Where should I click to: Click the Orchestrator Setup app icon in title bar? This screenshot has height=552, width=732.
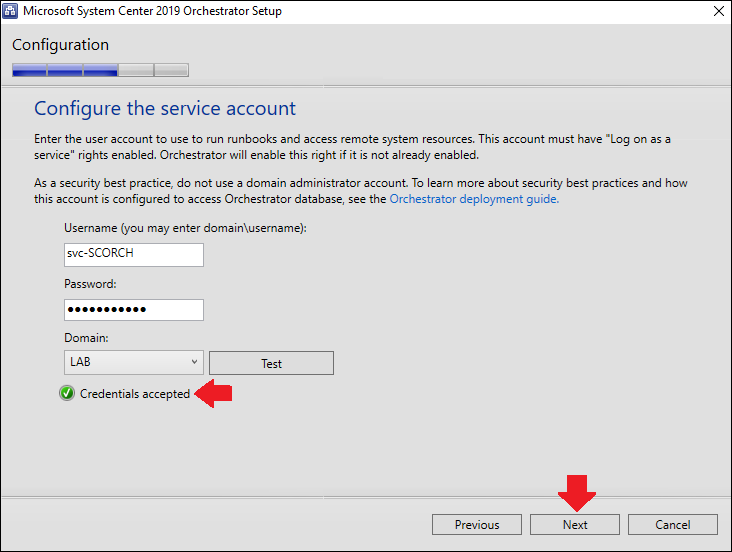click(x=10, y=11)
